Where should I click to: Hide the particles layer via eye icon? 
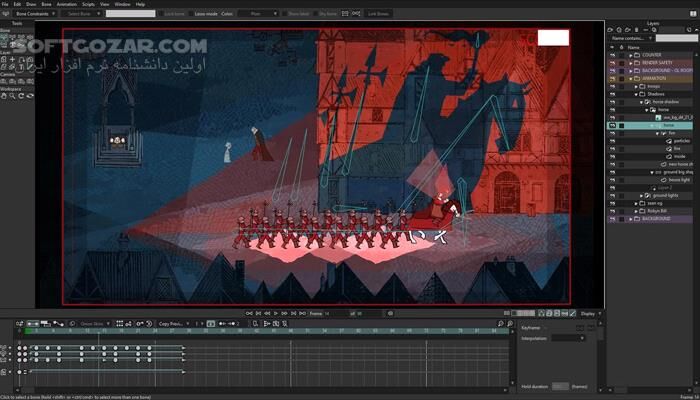[x=612, y=141]
